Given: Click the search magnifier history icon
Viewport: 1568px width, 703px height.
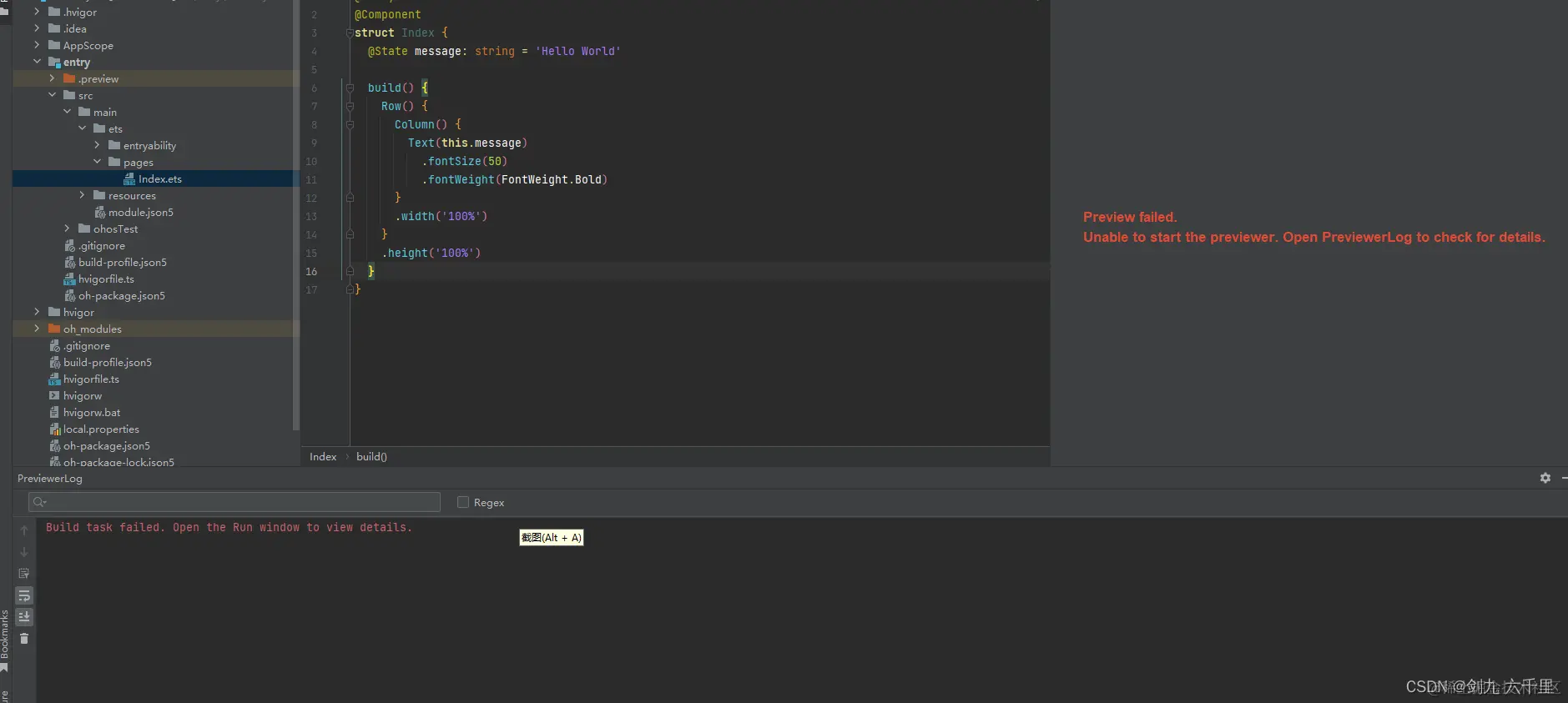Looking at the screenshot, I should coord(39,502).
